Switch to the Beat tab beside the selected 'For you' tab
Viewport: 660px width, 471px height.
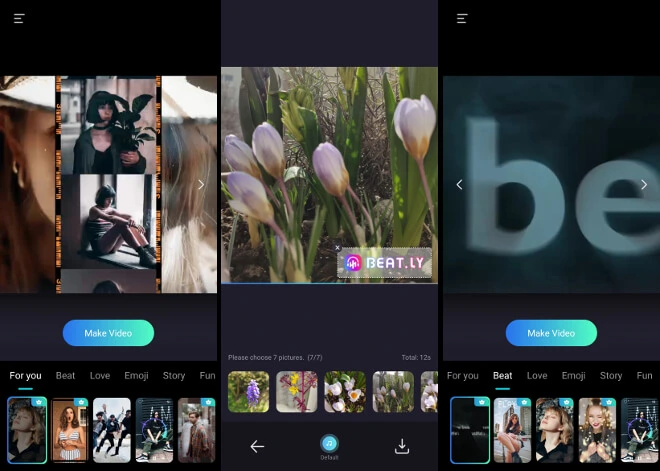coord(65,376)
